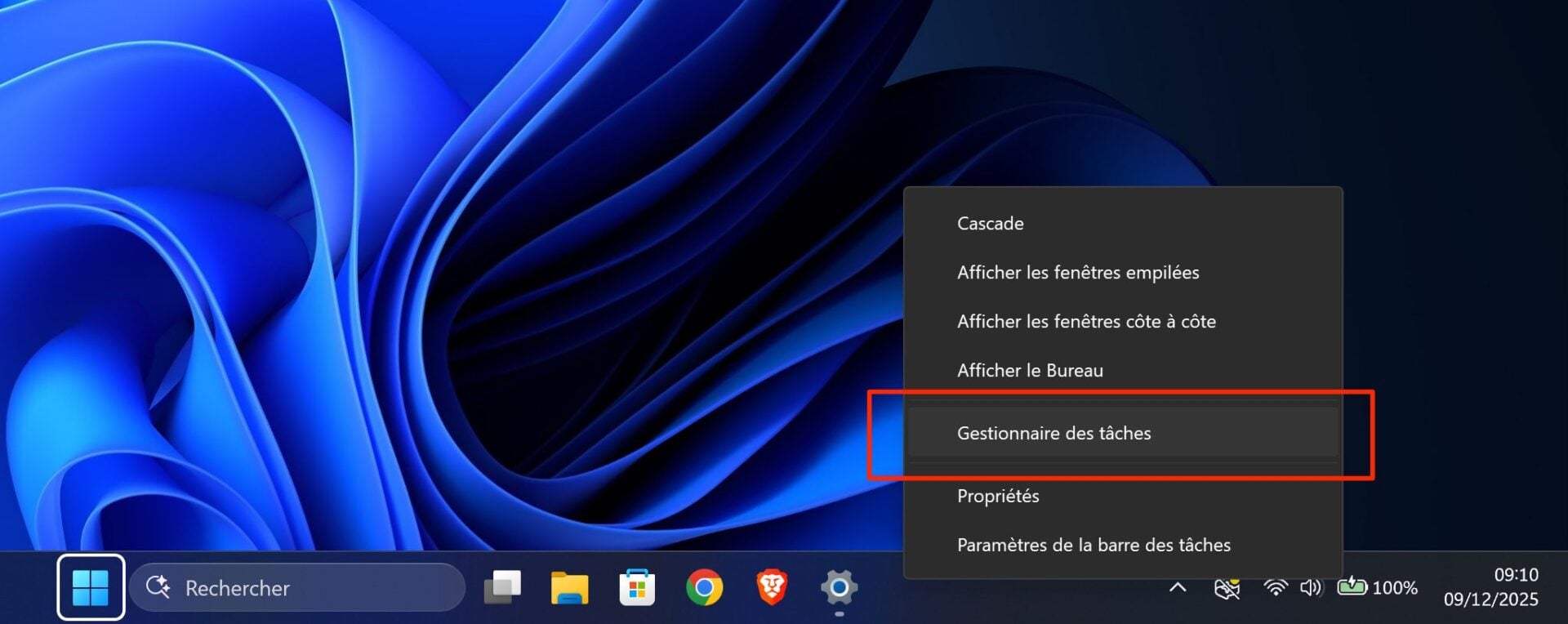Open Gestionnaire des tâches from menu
Image resolution: width=1568 pixels, height=624 pixels.
(1123, 433)
